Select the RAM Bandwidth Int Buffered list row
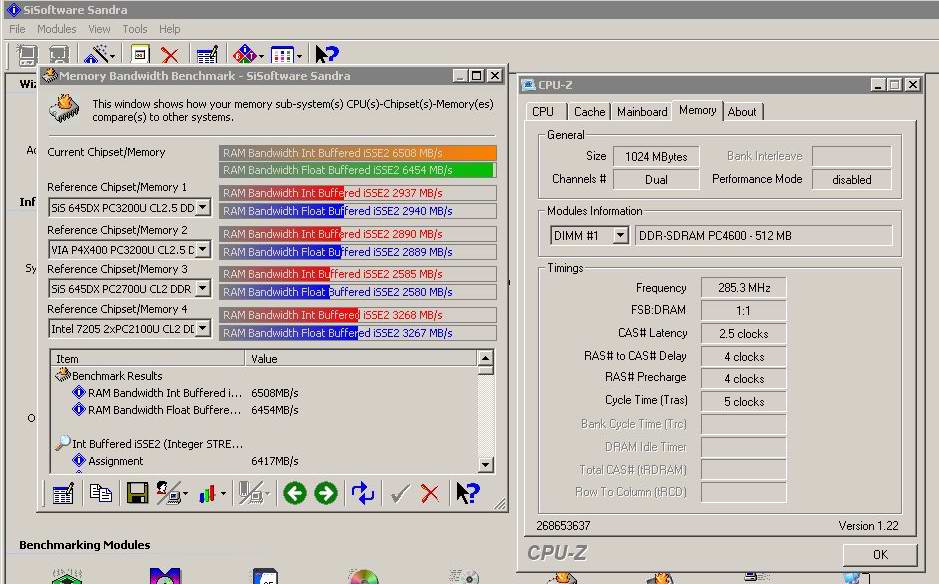The height and width of the screenshot is (584, 939). [186, 393]
